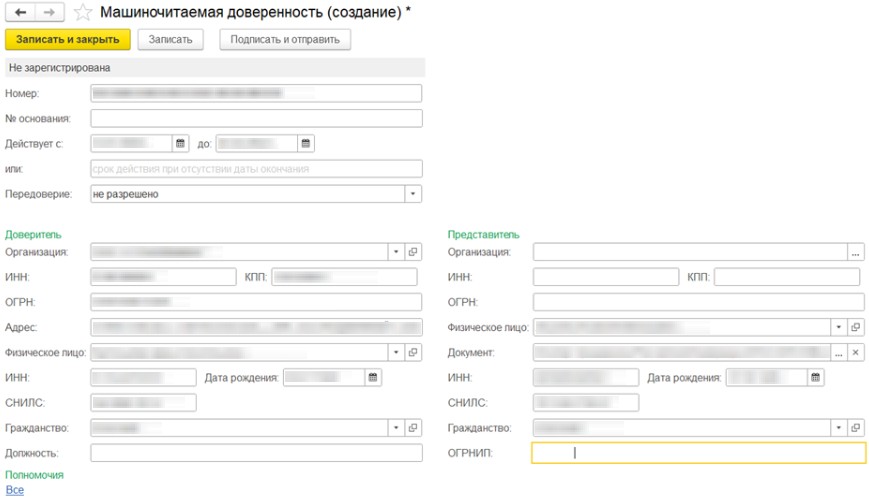Open Доверитель Физическое лицо record icon
This screenshot has height=500, width=869.
tap(413, 353)
